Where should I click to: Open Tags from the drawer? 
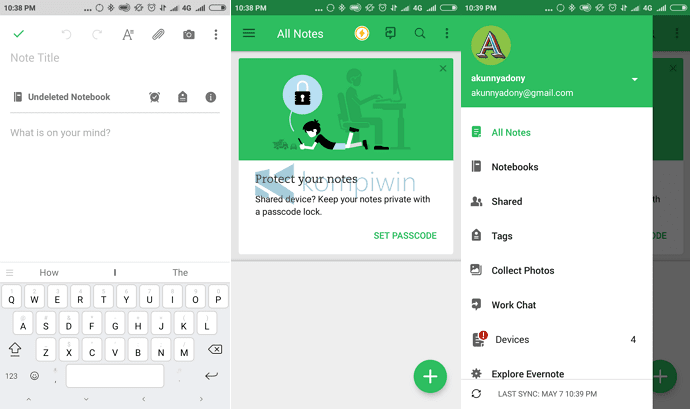557,236
